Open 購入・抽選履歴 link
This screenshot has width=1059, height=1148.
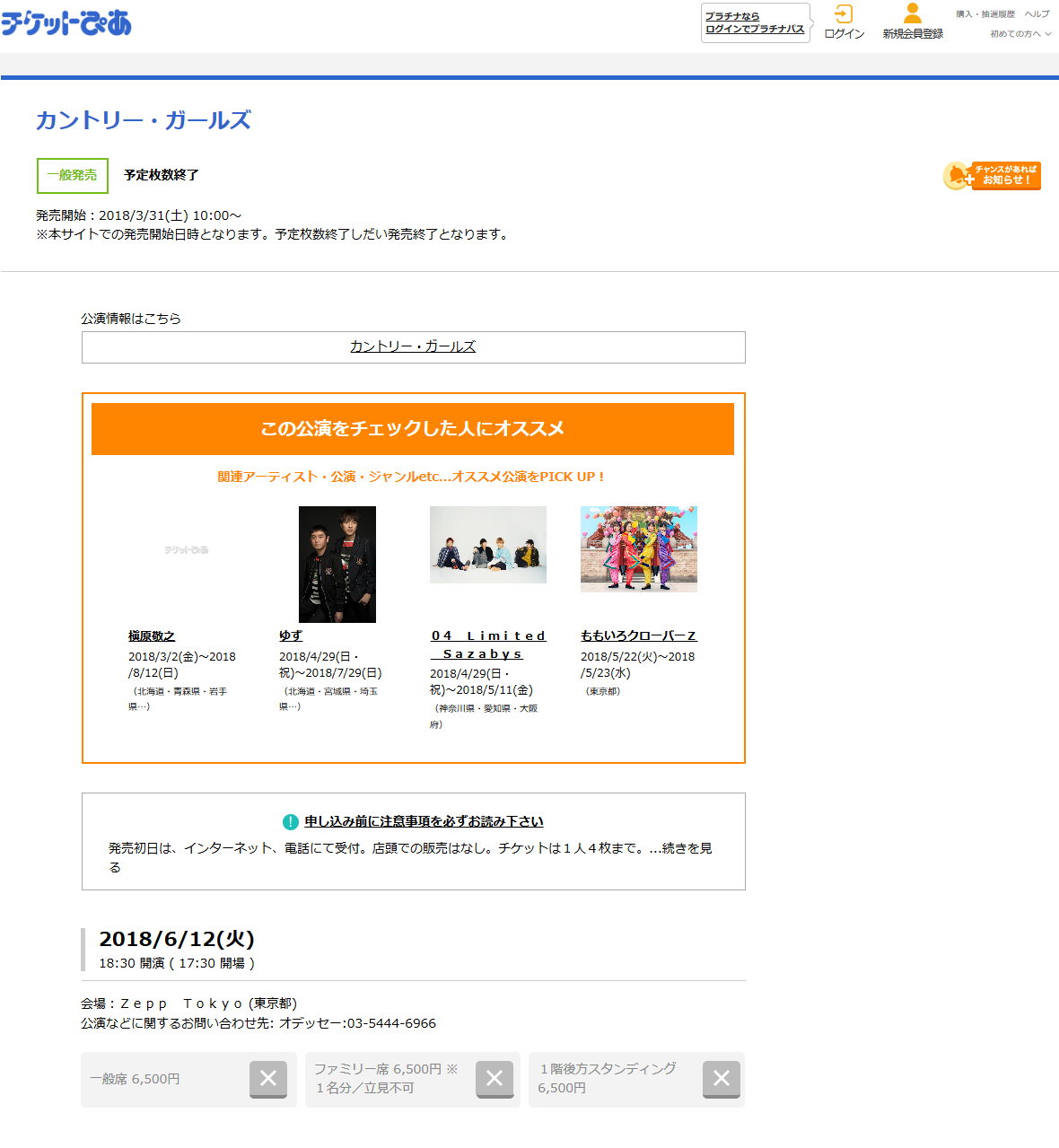[x=985, y=14]
